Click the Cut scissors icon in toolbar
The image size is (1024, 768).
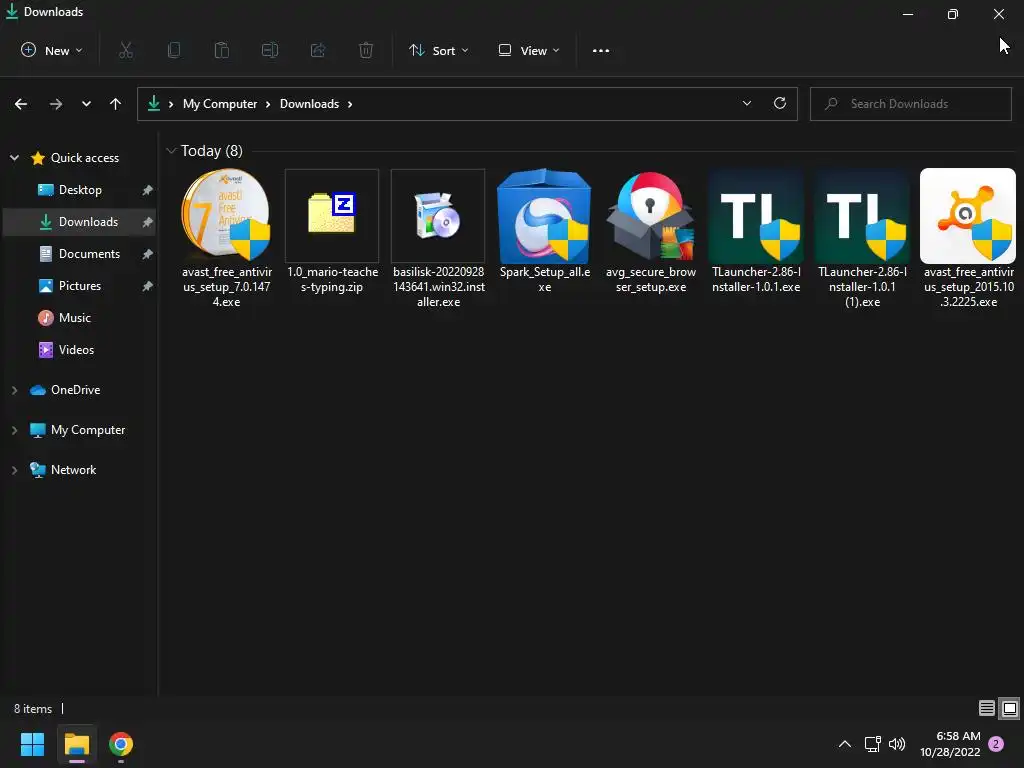pyautogui.click(x=126, y=50)
